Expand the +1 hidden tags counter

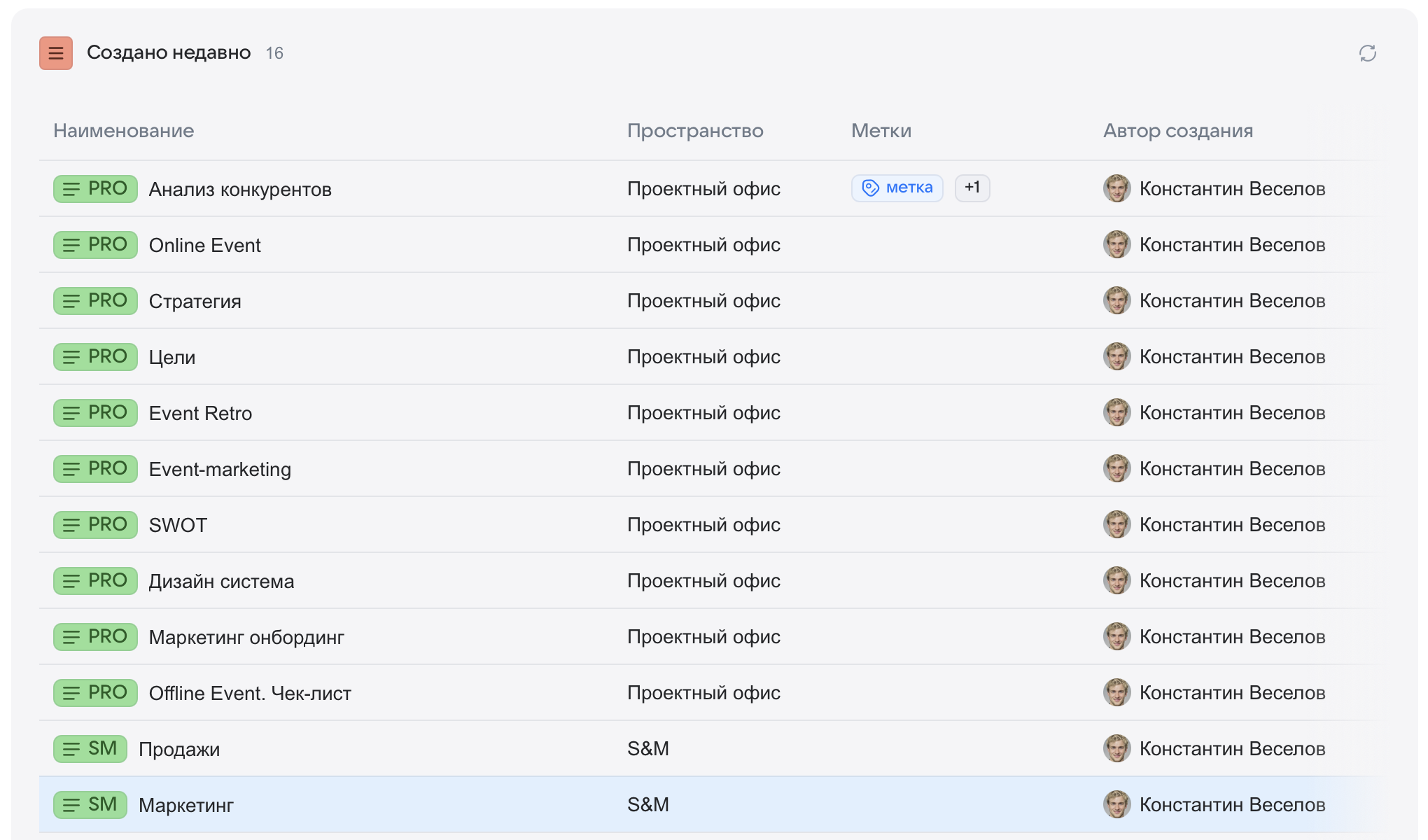coord(972,188)
